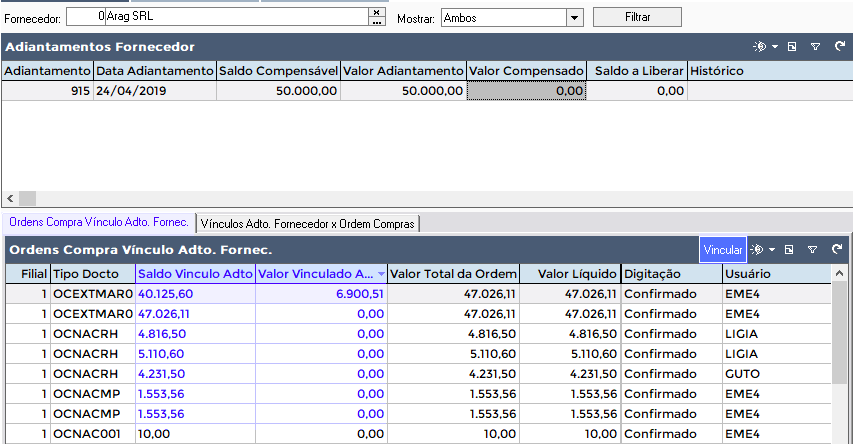
Task: Open the Mostrar dropdown showing Ambos
Action: click(574, 18)
